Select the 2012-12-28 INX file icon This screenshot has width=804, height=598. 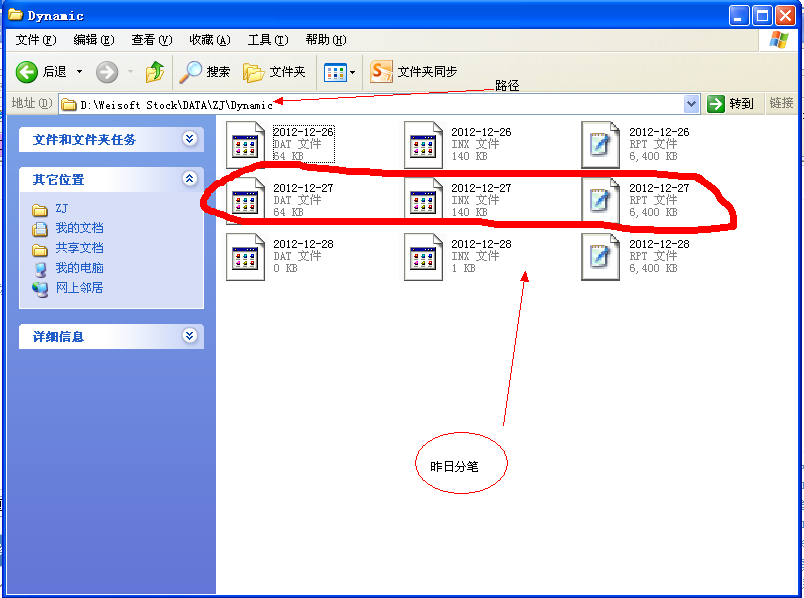423,257
